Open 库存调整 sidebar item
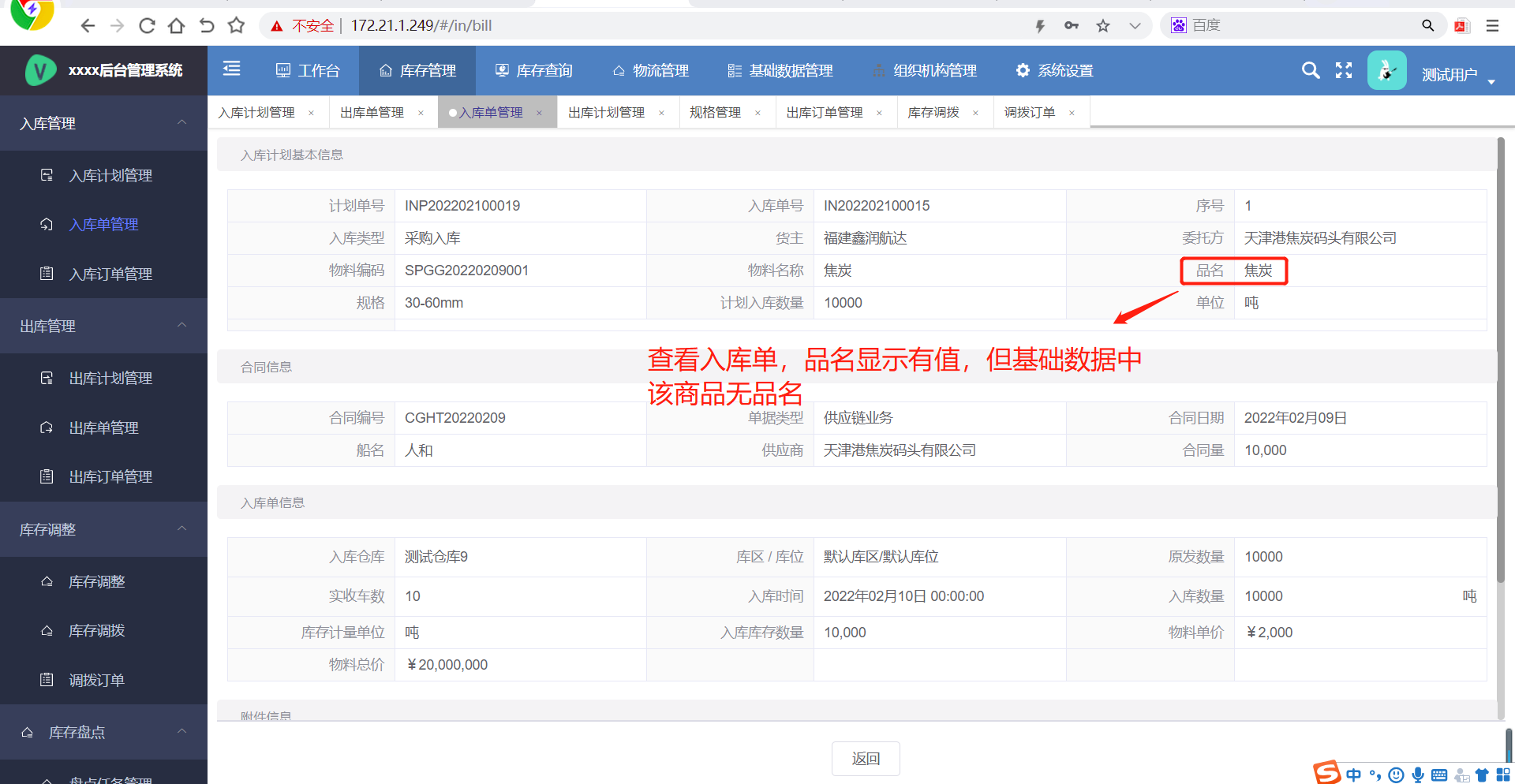 103,581
